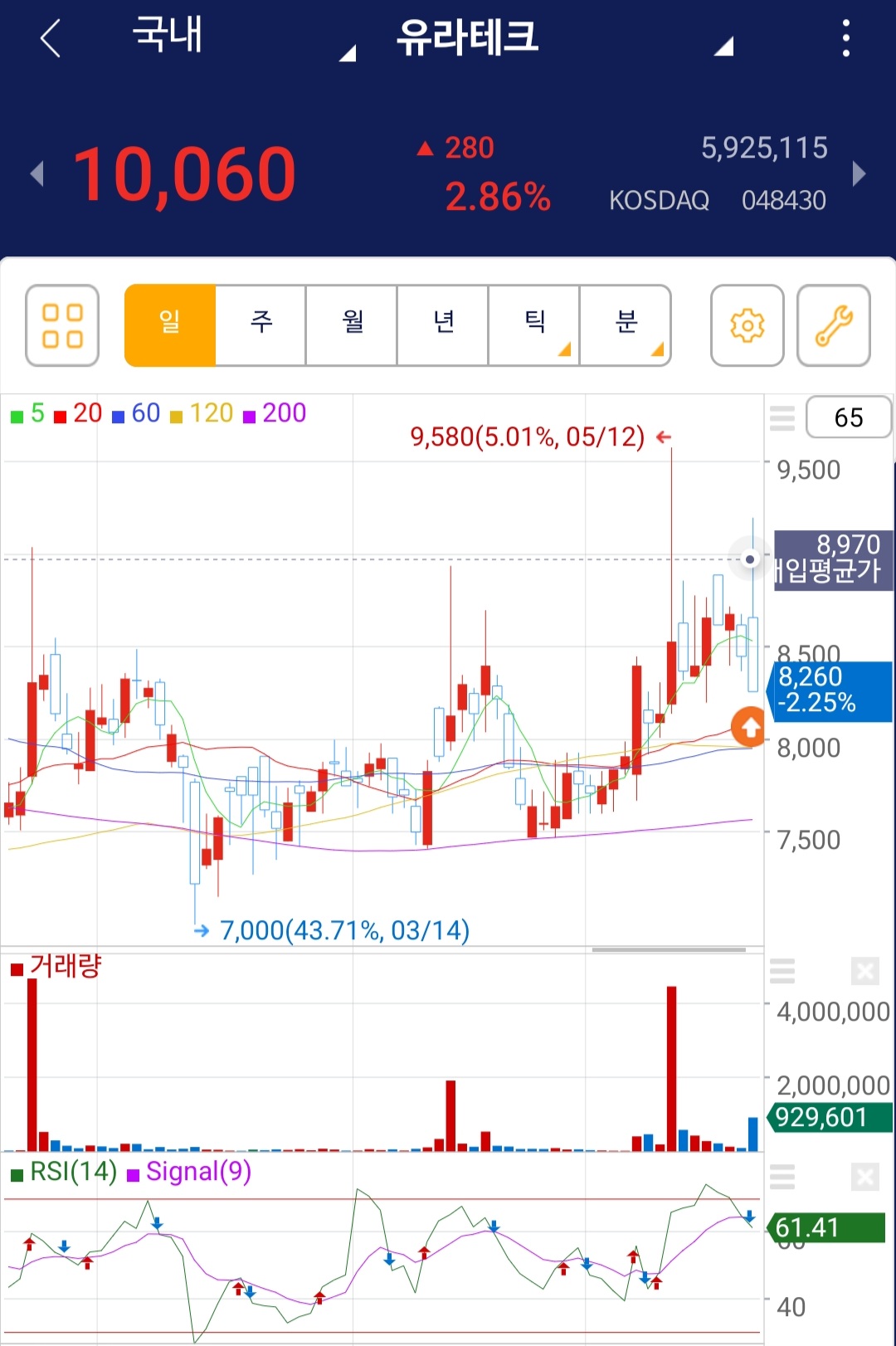
Task: Tap the crosshair dot on the average price line
Action: 750,559
